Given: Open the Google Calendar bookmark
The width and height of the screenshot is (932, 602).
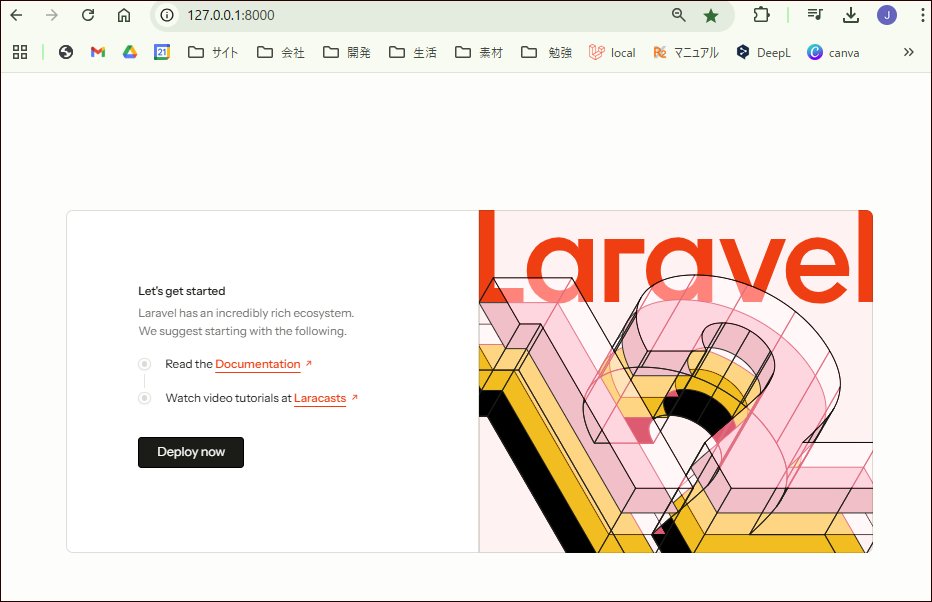Looking at the screenshot, I should [162, 52].
